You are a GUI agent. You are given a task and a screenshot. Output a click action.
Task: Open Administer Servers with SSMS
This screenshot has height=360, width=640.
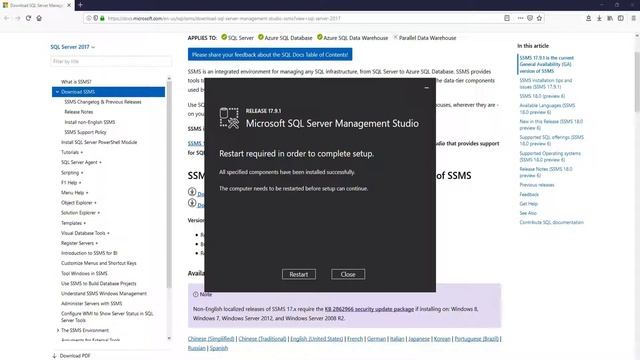pyautogui.click(x=91, y=304)
